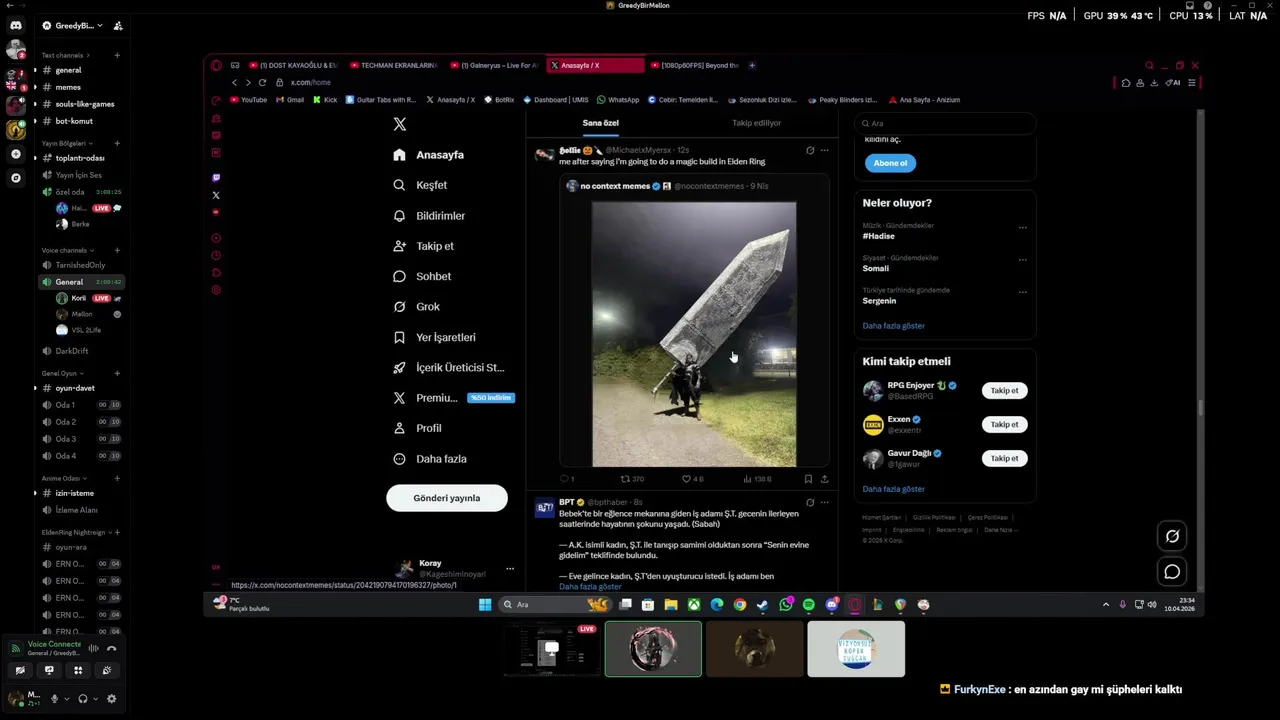
Task: Select stream thumbnail marked LIVE
Action: [x=551, y=649]
